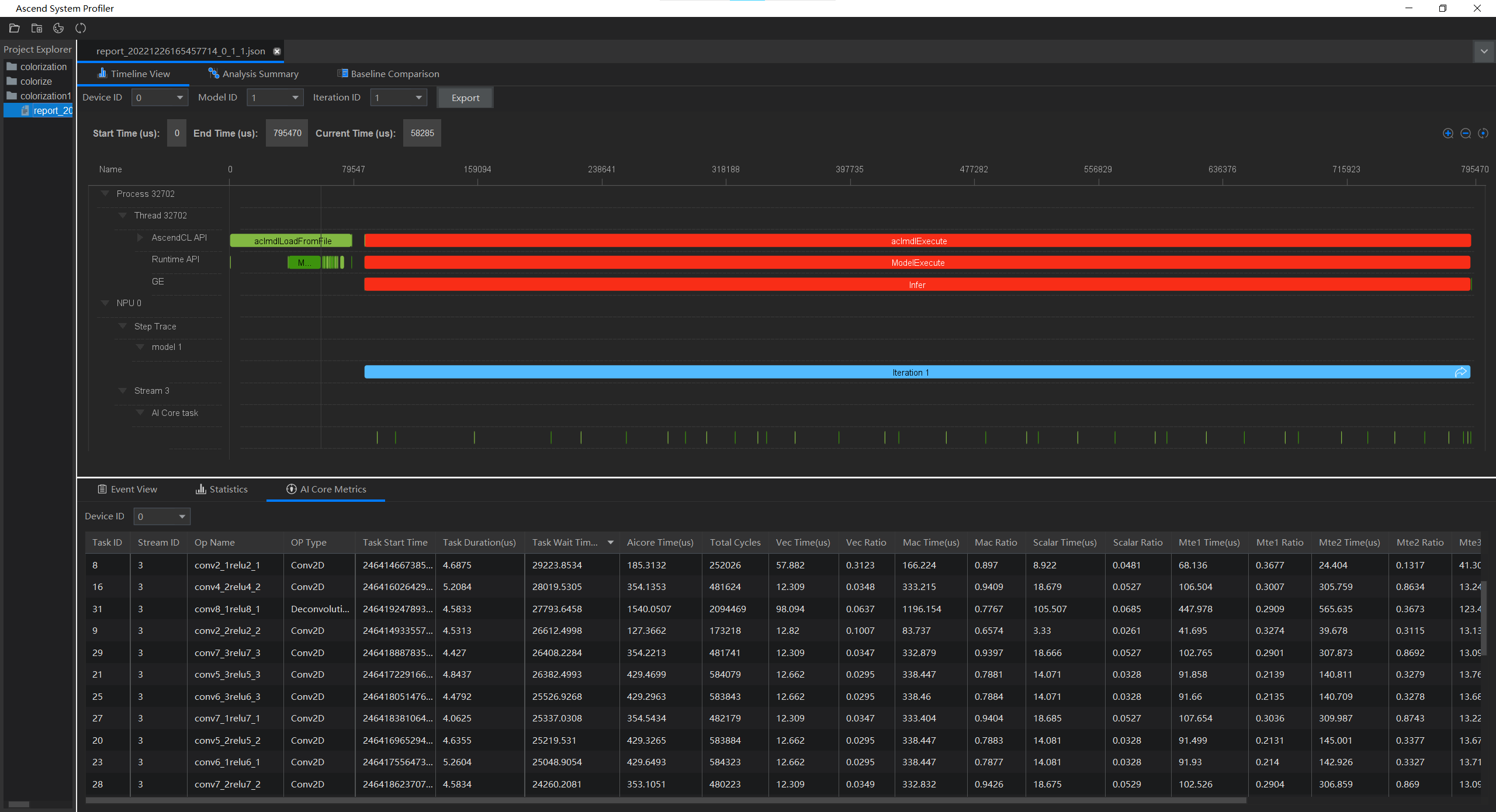
Task: Sort by Op Name column header
Action: click(236, 543)
